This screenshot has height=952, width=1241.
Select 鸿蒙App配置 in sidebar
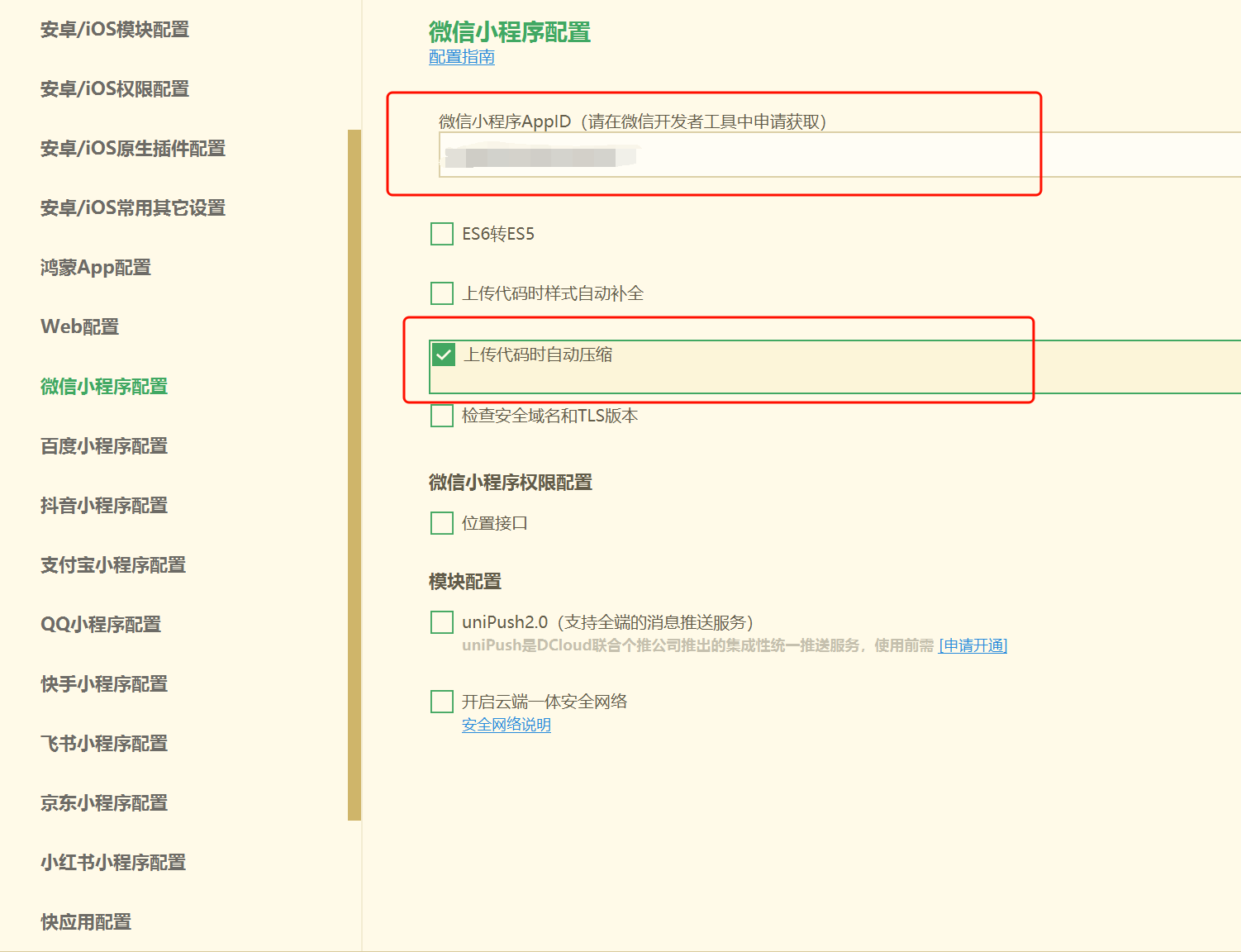pos(96,268)
